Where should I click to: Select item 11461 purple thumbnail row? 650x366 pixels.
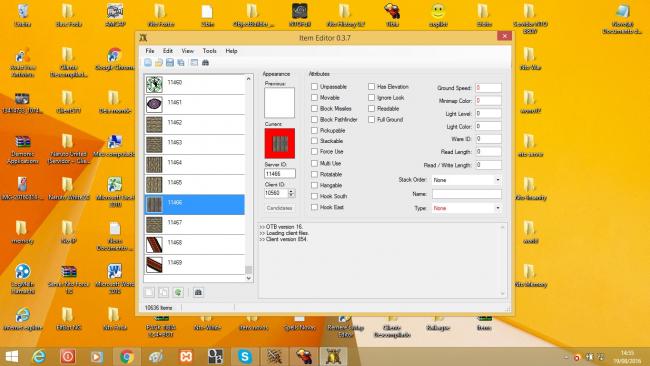[x=194, y=104]
